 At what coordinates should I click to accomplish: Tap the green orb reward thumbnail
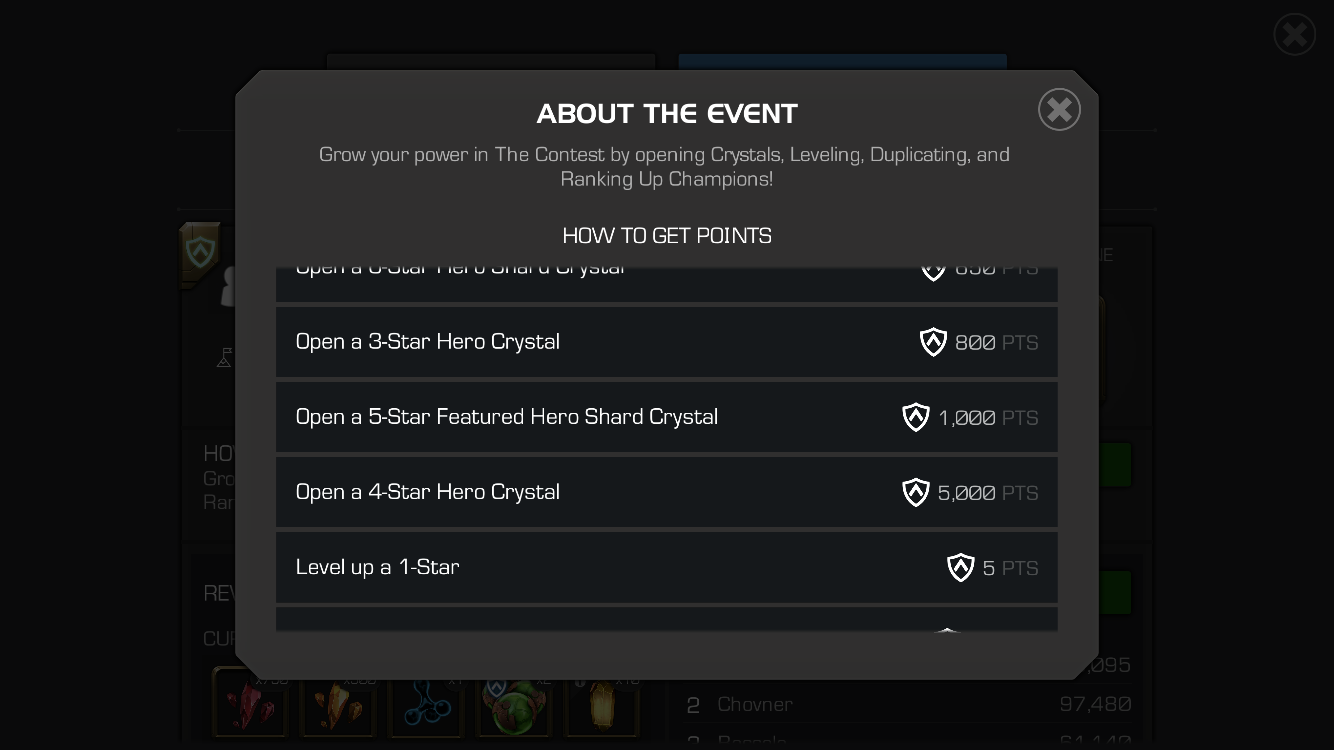pos(514,705)
